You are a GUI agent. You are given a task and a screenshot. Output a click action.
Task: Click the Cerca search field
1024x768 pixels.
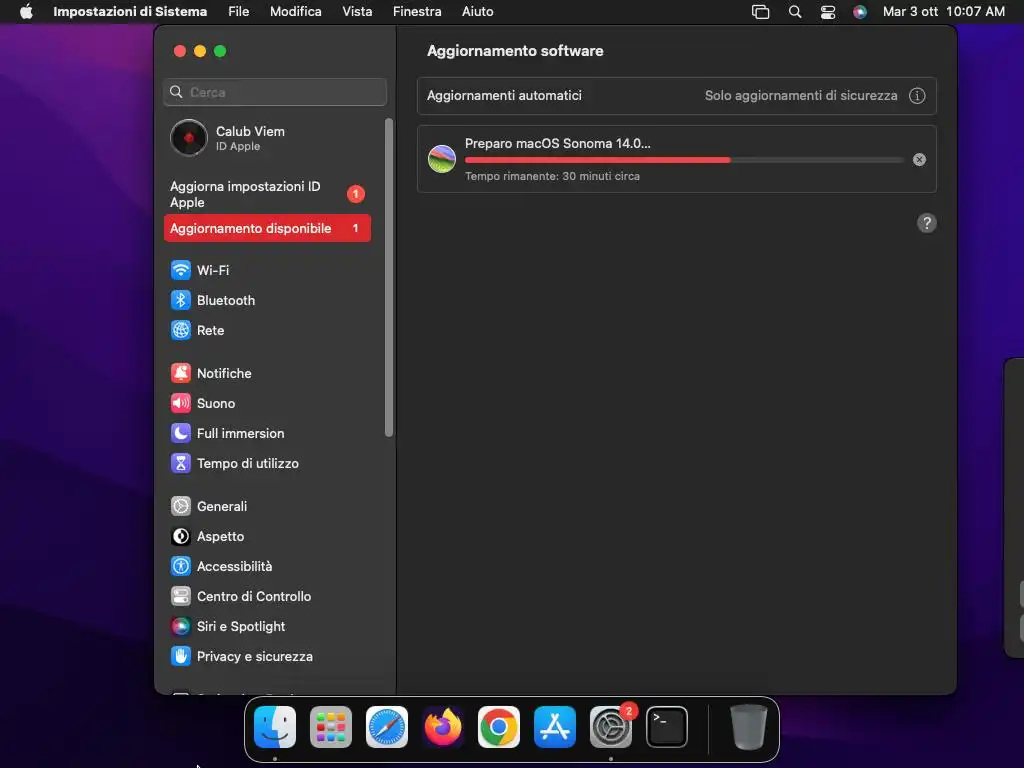click(275, 92)
